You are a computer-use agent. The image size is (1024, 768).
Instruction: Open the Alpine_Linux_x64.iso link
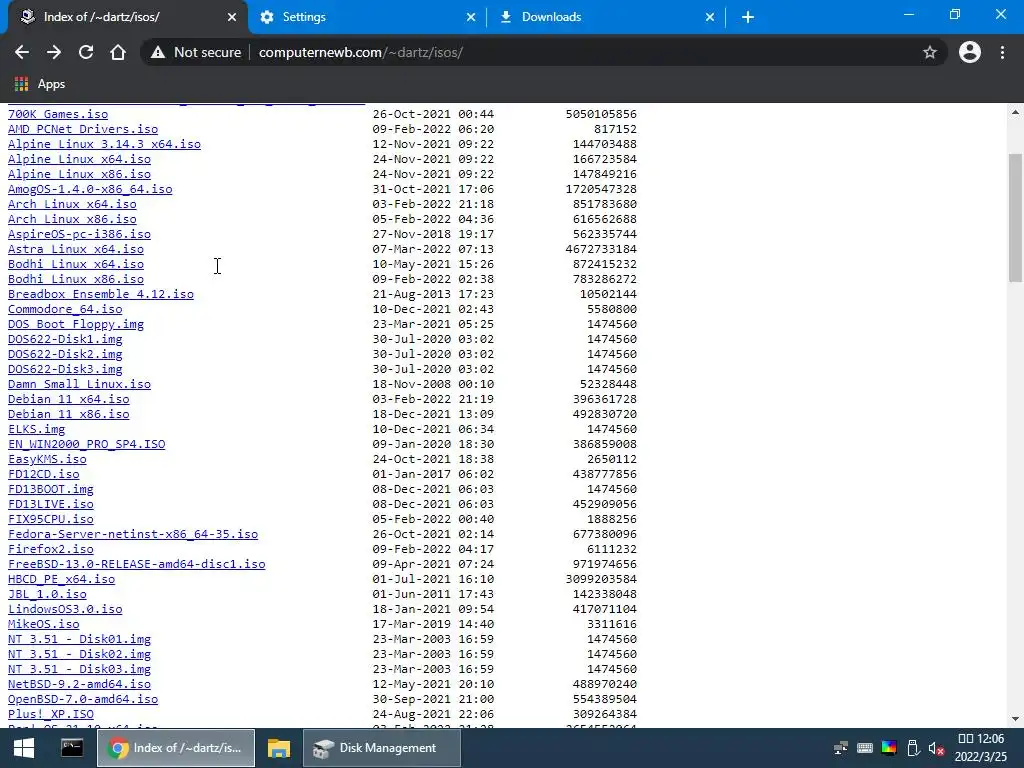(x=80, y=159)
